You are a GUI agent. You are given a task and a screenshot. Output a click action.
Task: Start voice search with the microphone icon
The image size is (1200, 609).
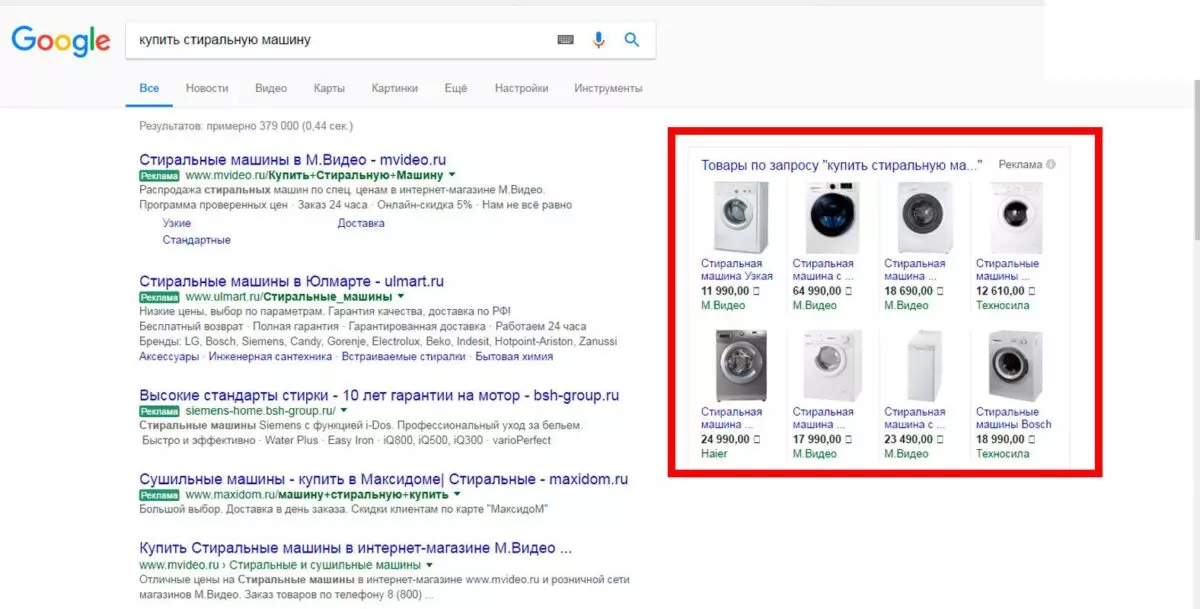[x=599, y=40]
